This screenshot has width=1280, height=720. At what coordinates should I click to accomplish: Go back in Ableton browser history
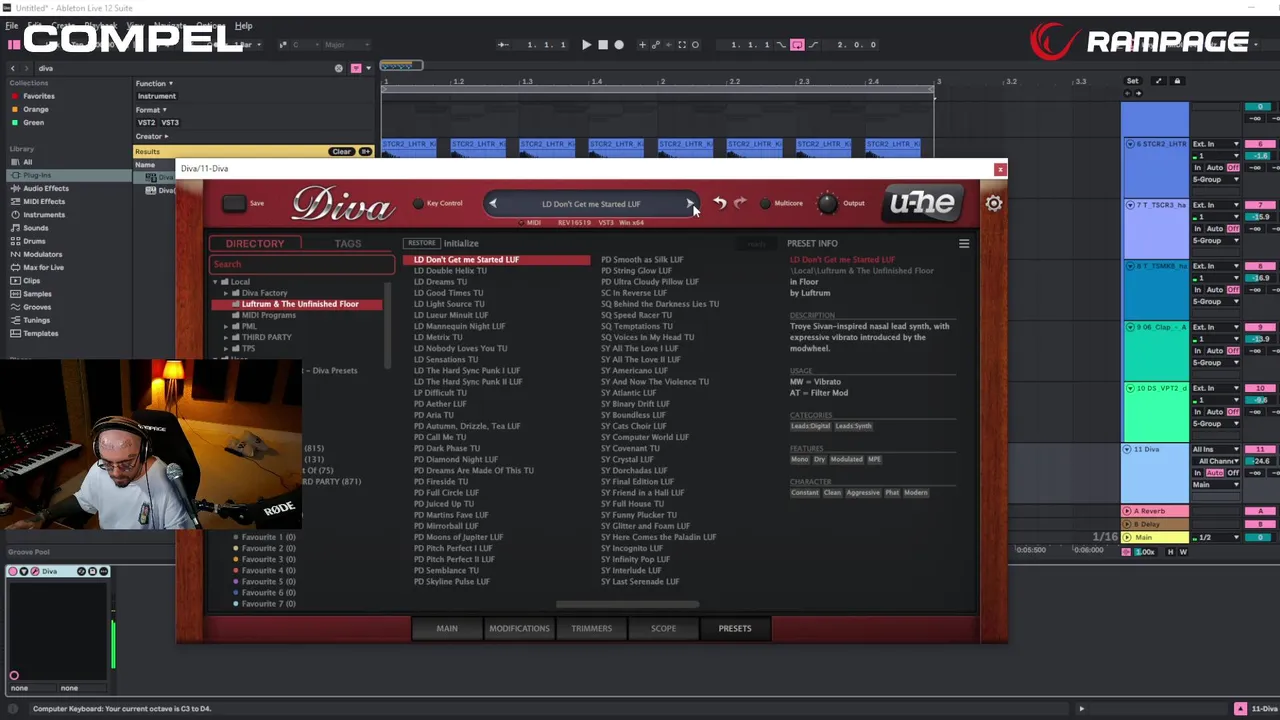13,68
